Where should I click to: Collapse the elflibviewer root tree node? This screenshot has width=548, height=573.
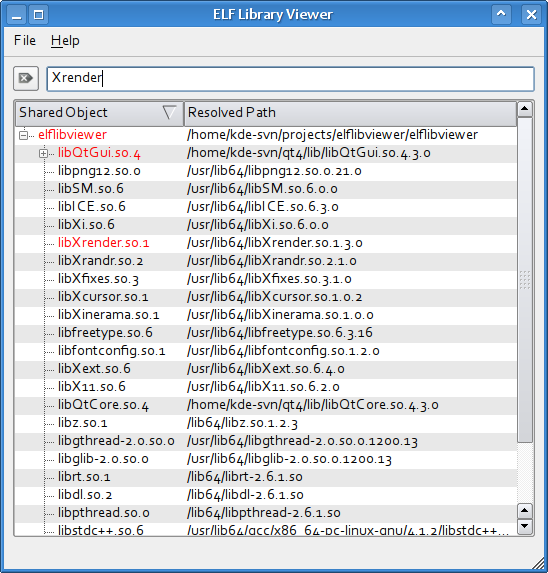coord(23,135)
